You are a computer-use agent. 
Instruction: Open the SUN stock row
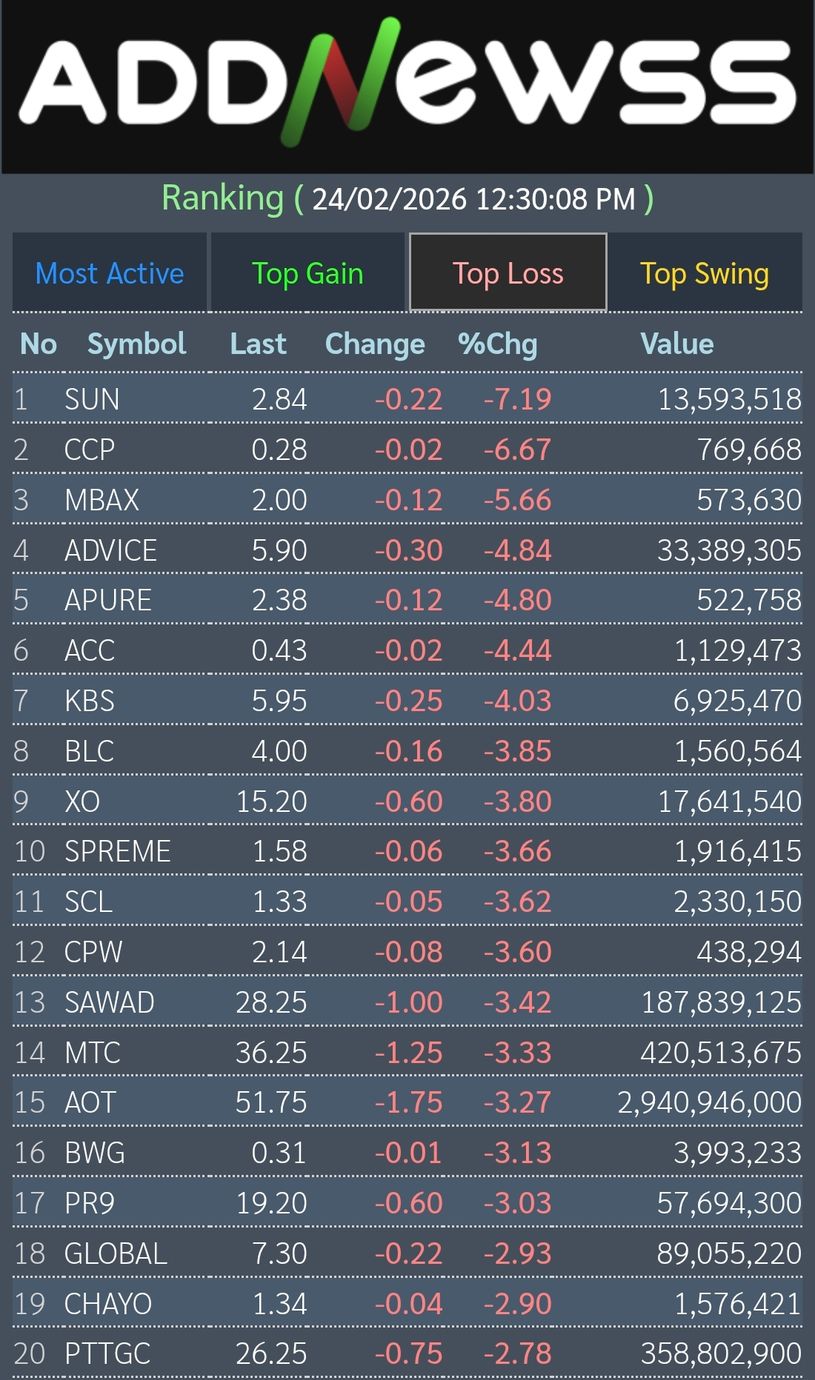coord(92,400)
